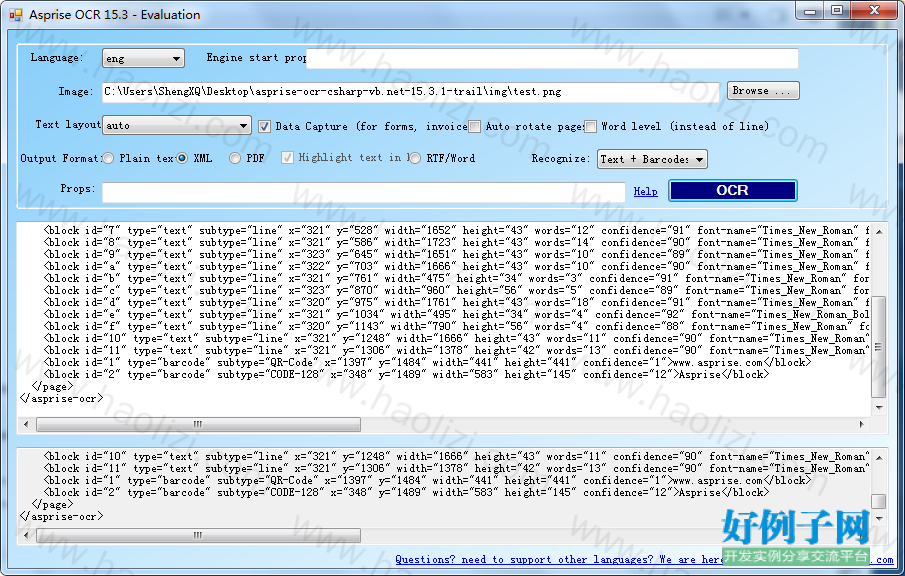
Task: Click the Browse ... button
Action: [x=762, y=91]
